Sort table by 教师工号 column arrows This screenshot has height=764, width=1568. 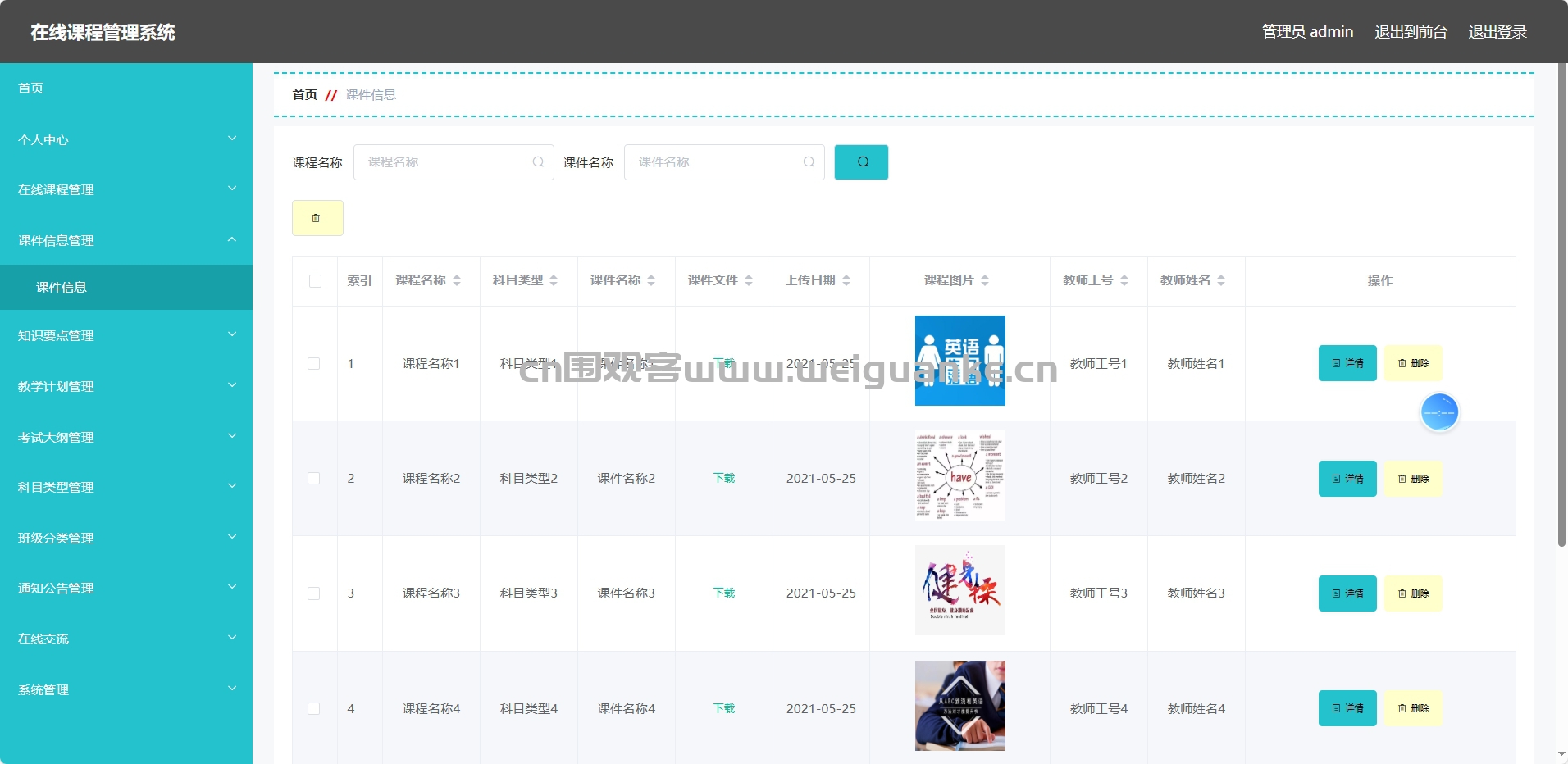(1124, 280)
